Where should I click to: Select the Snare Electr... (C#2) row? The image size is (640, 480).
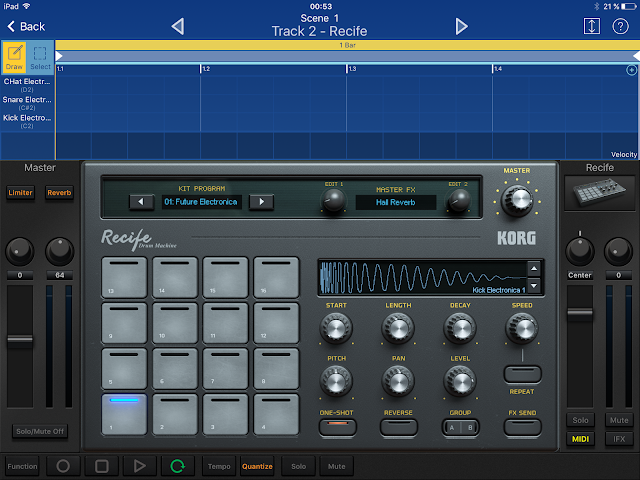tap(27, 103)
